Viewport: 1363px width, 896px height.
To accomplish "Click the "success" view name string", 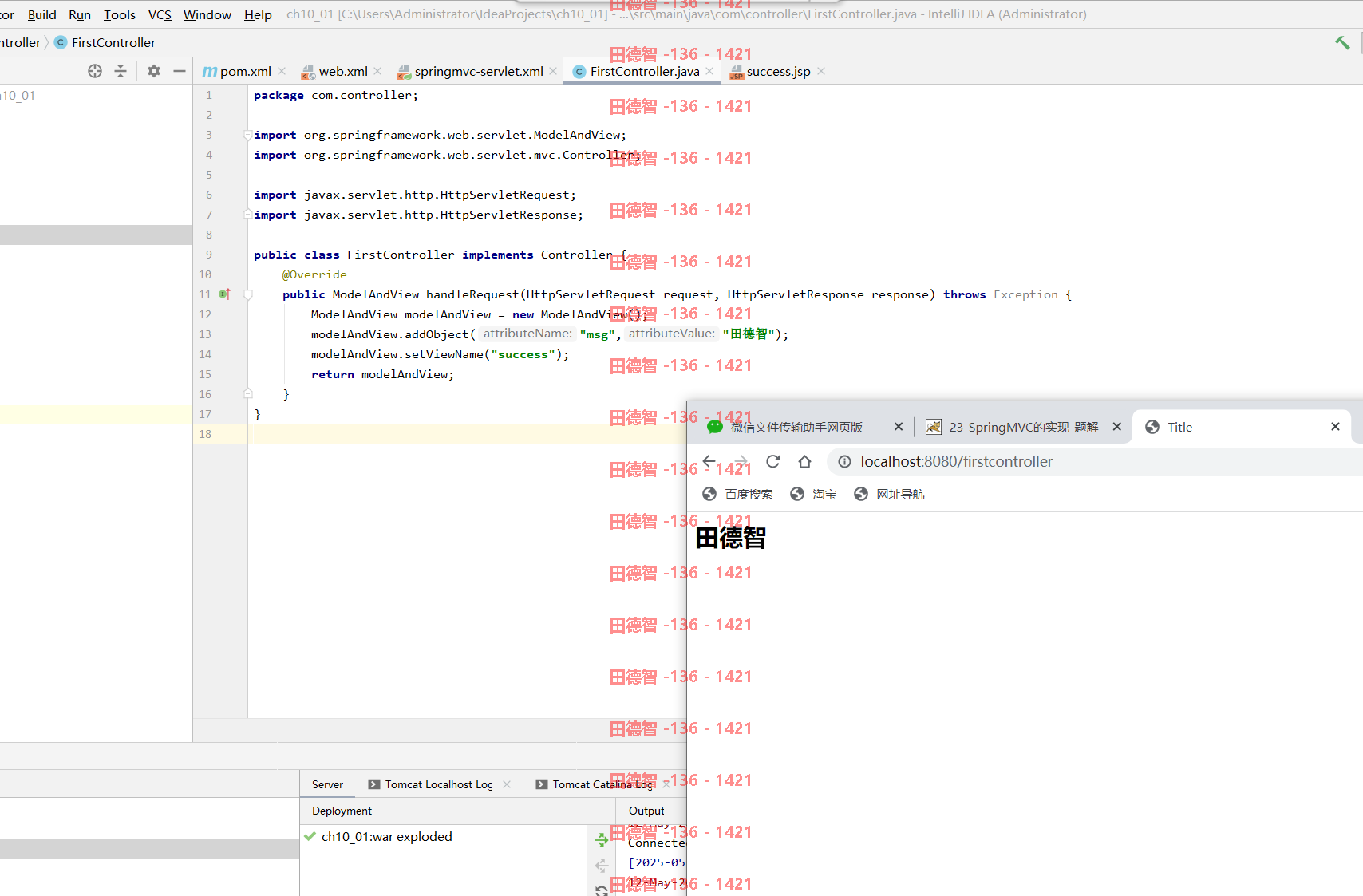I will coord(523,354).
